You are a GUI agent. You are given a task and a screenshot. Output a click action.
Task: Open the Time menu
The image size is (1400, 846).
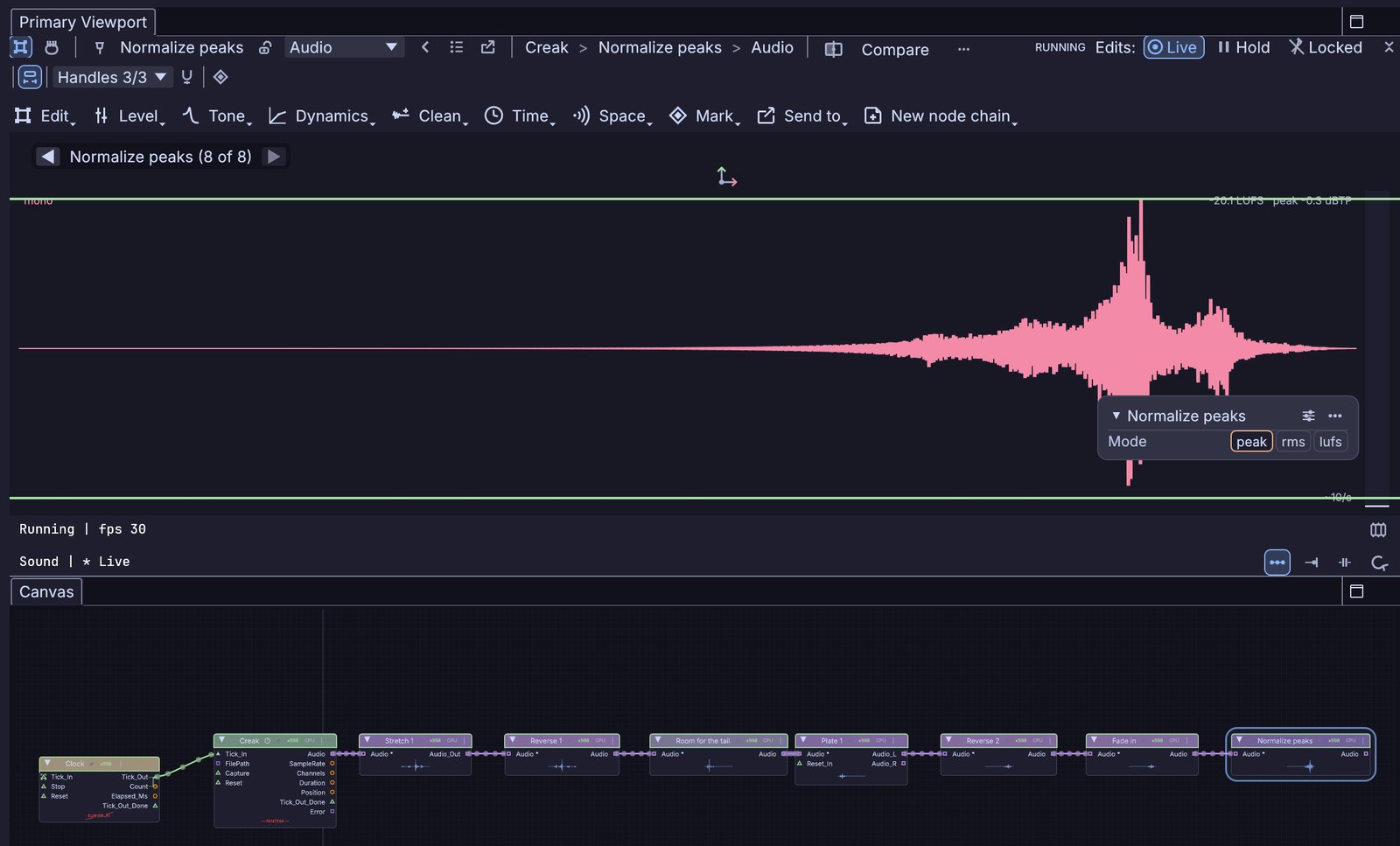point(520,116)
